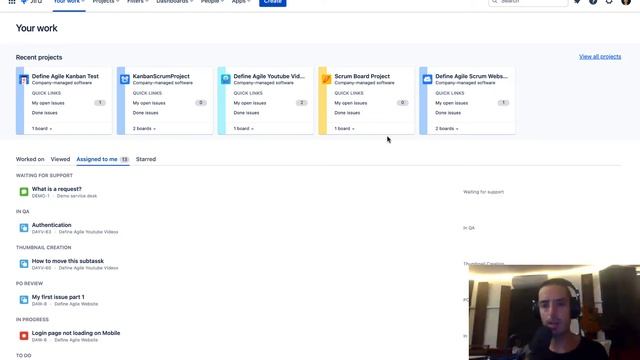Open the issue What is a request?
This screenshot has width=640, height=360.
click(56, 189)
